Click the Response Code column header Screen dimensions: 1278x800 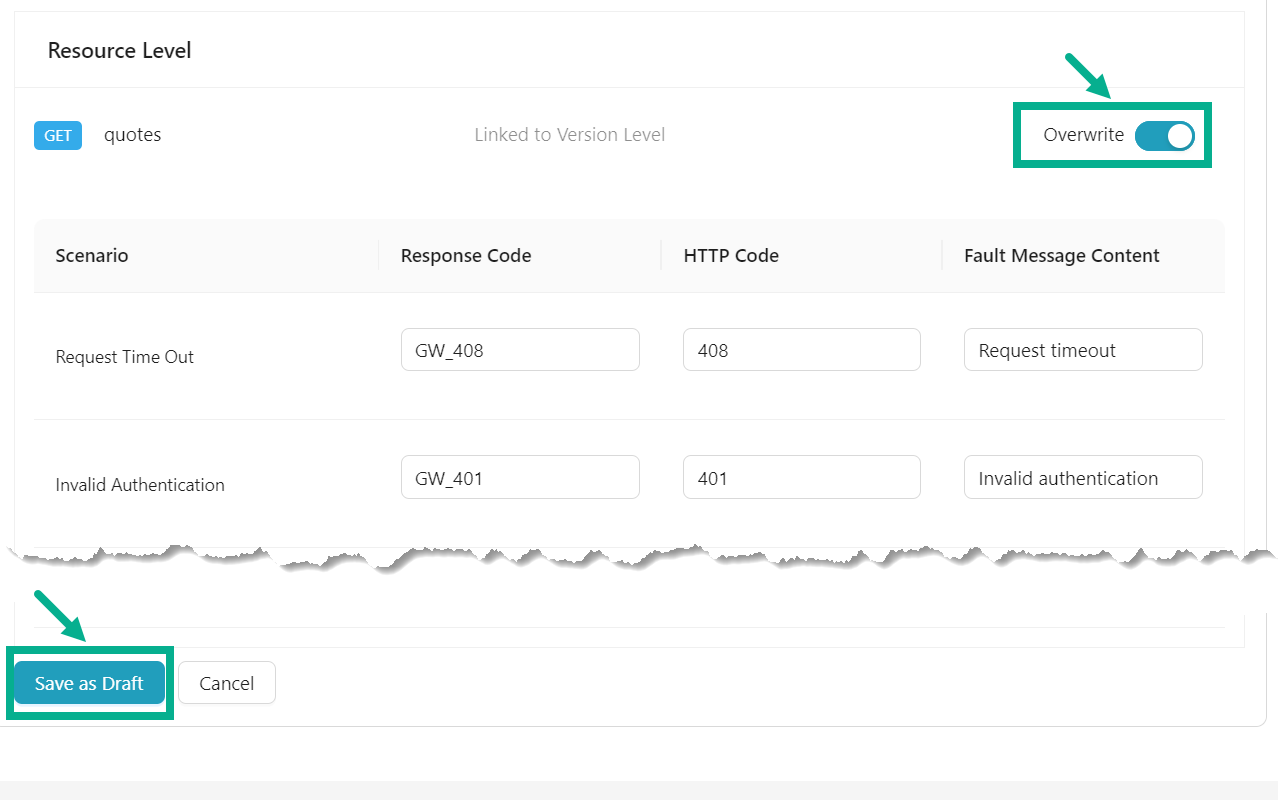[x=466, y=256]
